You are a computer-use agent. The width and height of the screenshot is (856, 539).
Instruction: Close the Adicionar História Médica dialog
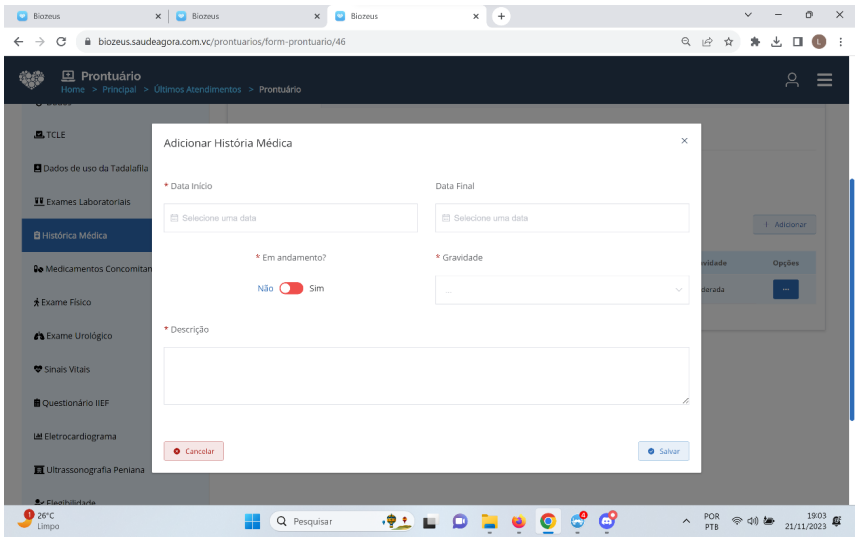coord(684,141)
